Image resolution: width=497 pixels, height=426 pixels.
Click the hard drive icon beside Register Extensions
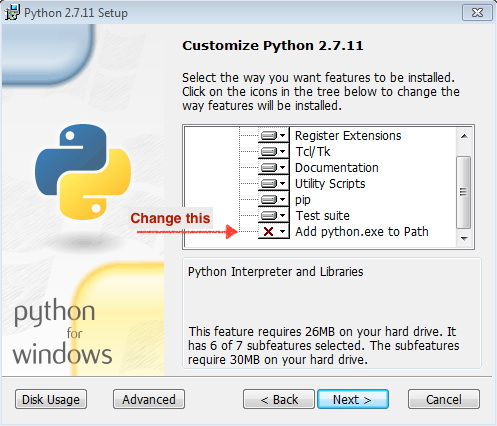[x=269, y=136]
